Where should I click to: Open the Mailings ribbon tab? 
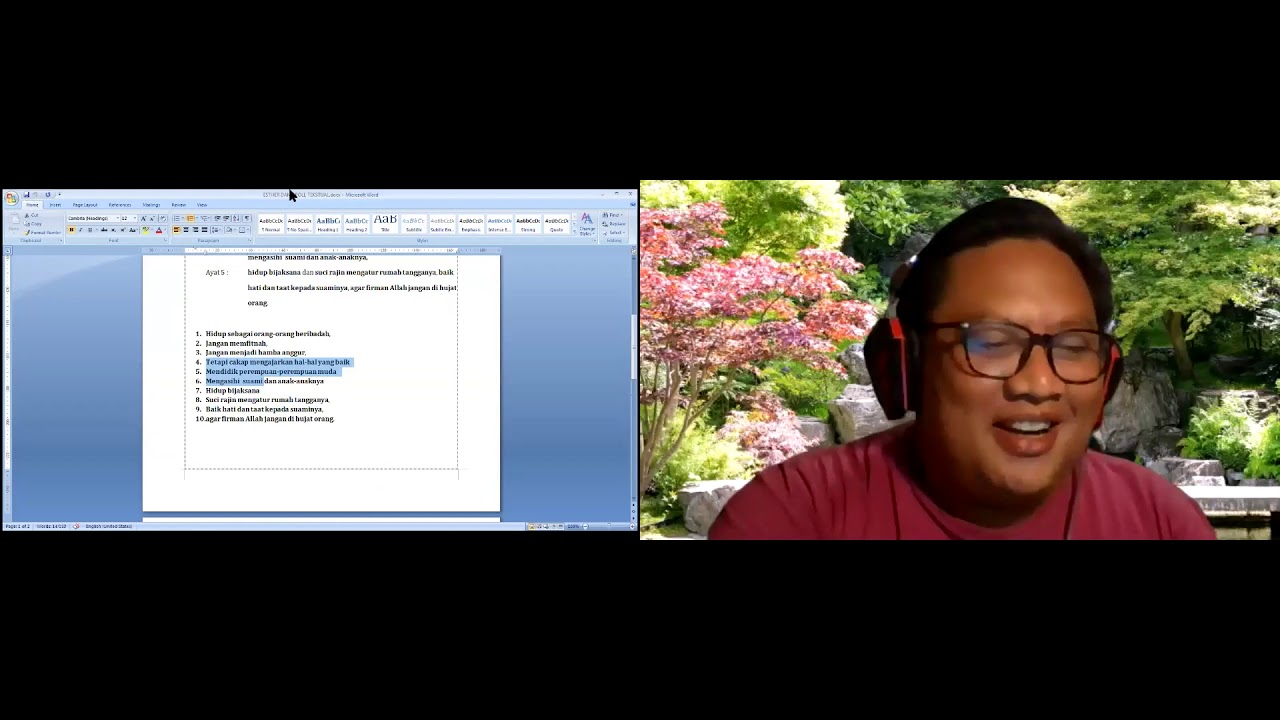(x=151, y=205)
